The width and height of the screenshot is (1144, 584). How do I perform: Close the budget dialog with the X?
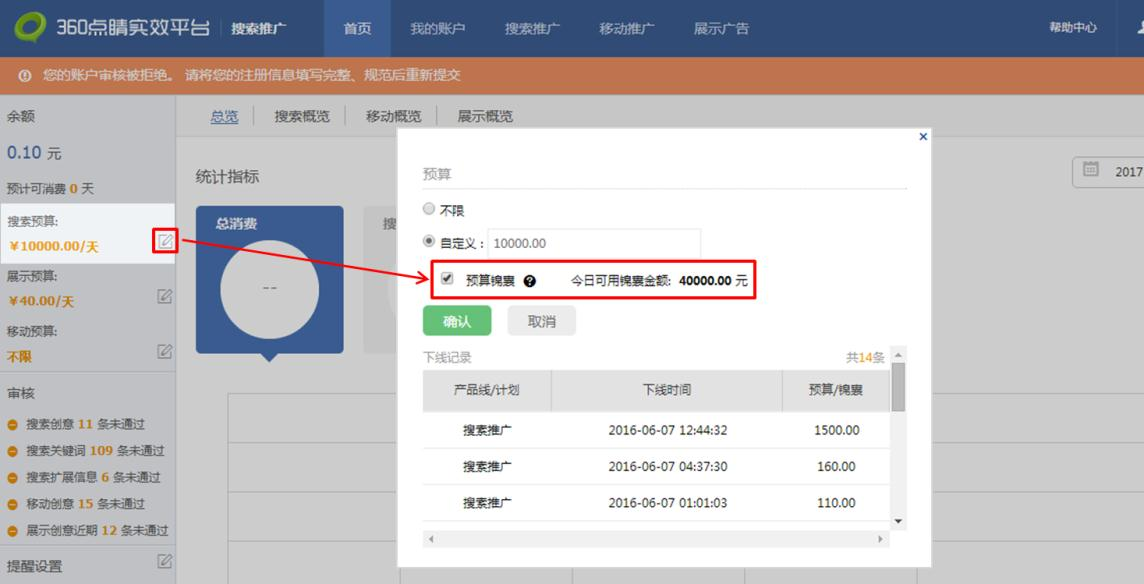[x=923, y=136]
